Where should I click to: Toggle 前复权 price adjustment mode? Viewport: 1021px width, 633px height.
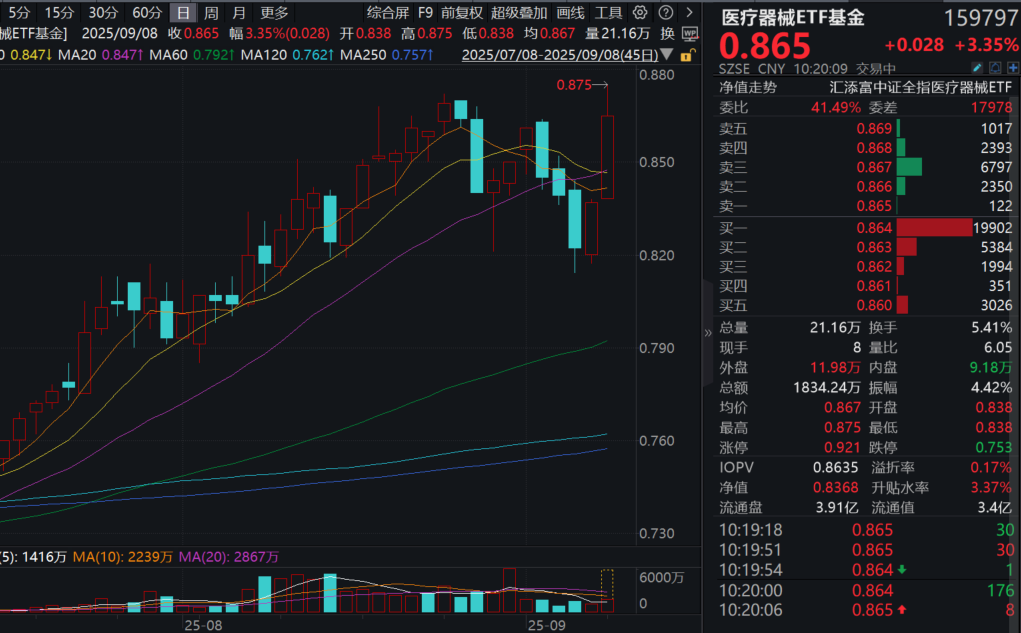click(462, 13)
